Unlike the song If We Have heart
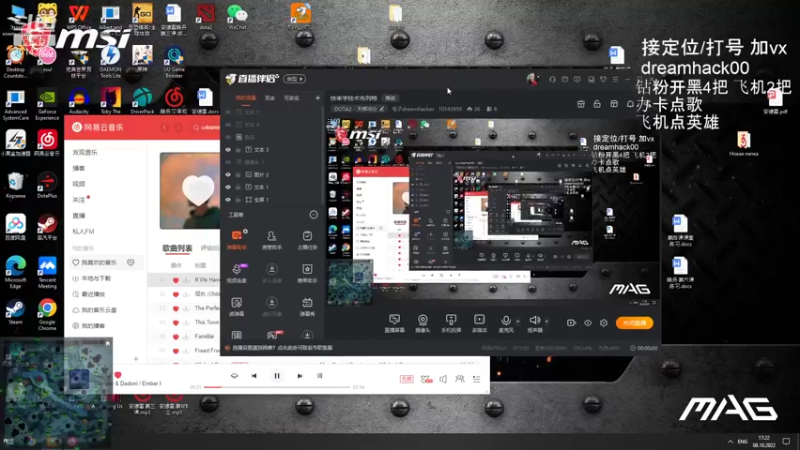Screen dimensions: 800x450 pos(176,280)
